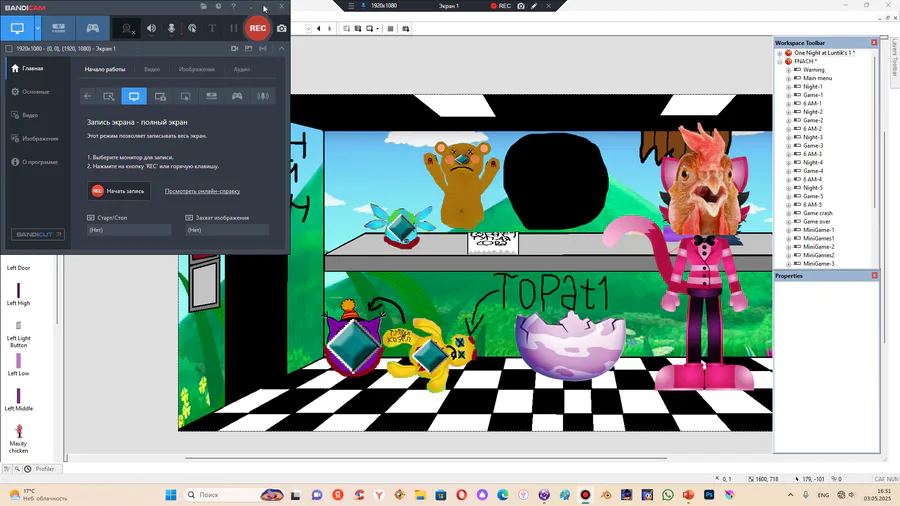Select the Game over frame in workspace tree
900x506 pixels.
pyautogui.click(x=816, y=221)
